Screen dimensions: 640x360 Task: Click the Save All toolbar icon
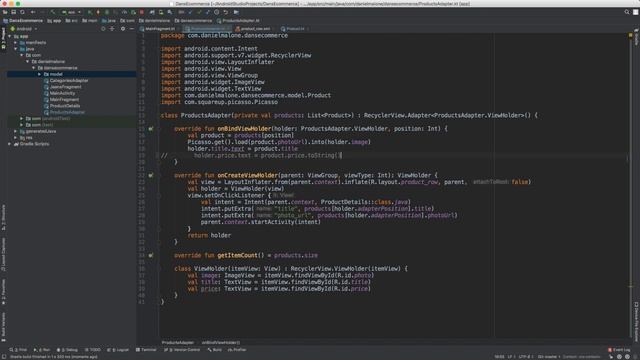[x=13, y=12]
